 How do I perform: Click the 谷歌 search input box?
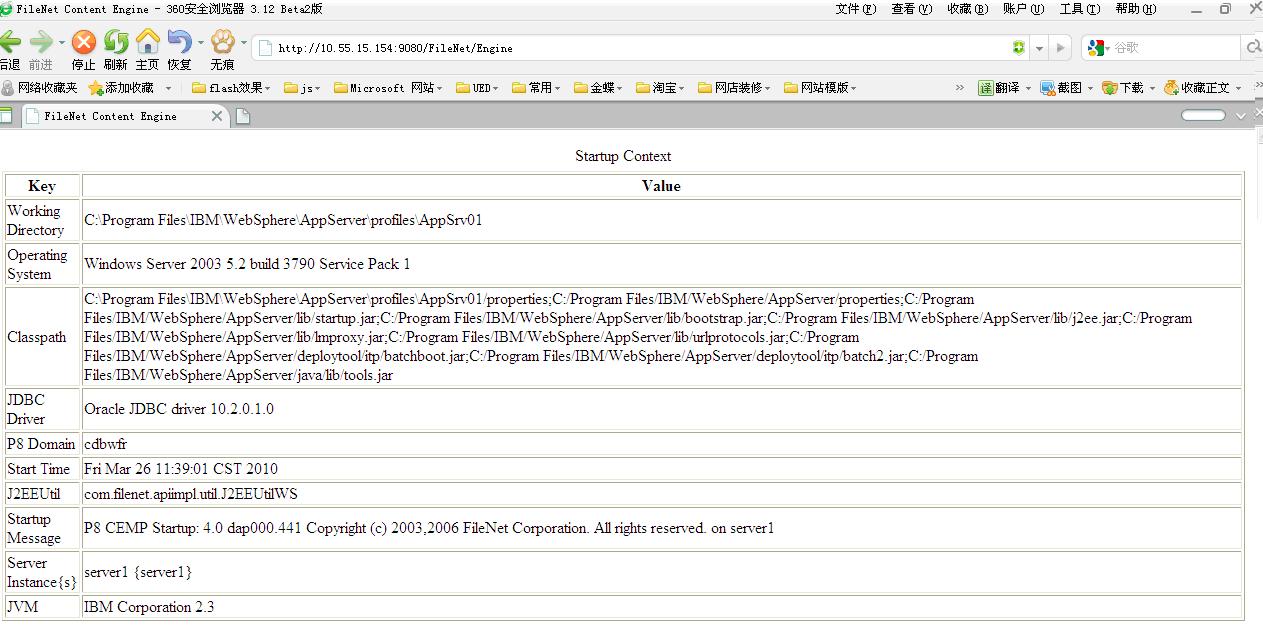pyautogui.click(x=1173, y=48)
